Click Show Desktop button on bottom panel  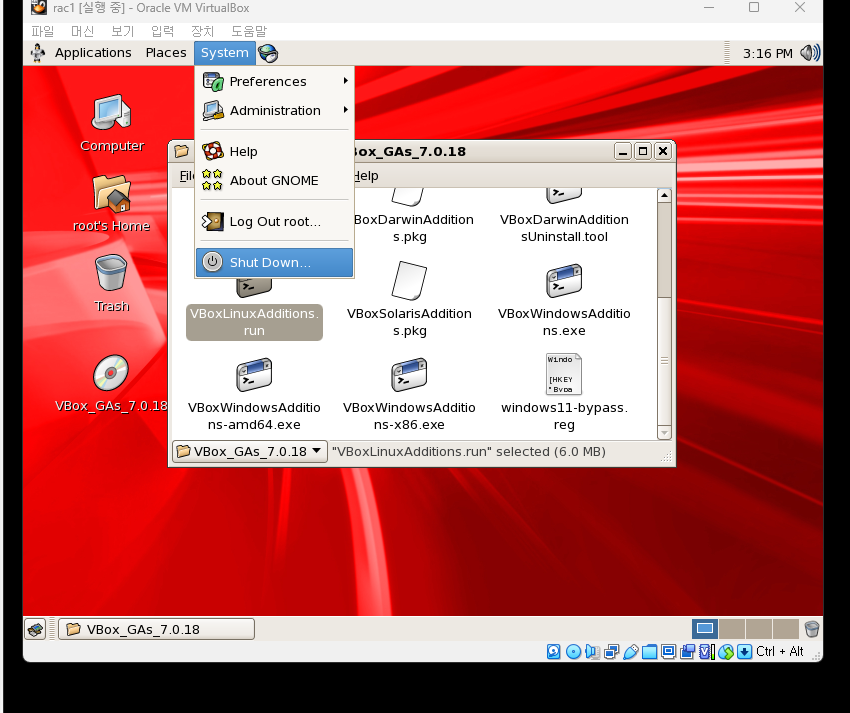tap(36, 630)
